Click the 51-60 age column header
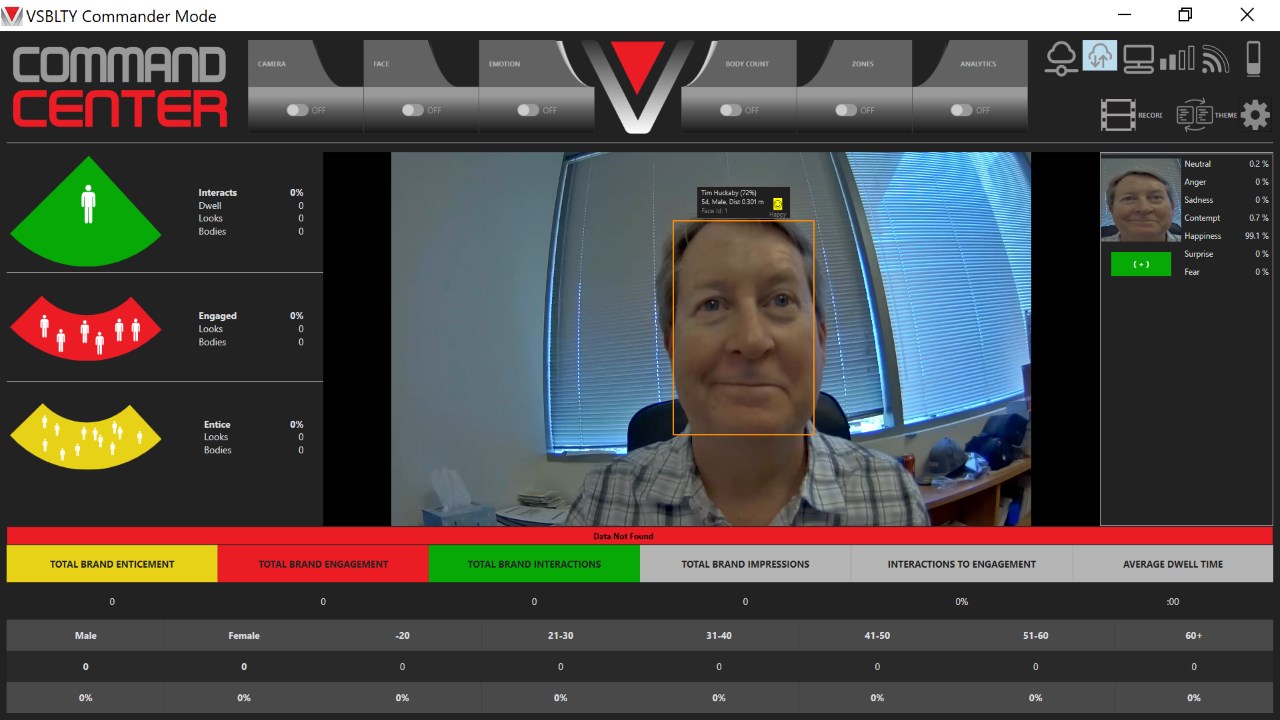Image resolution: width=1280 pixels, height=720 pixels. pos(1036,635)
